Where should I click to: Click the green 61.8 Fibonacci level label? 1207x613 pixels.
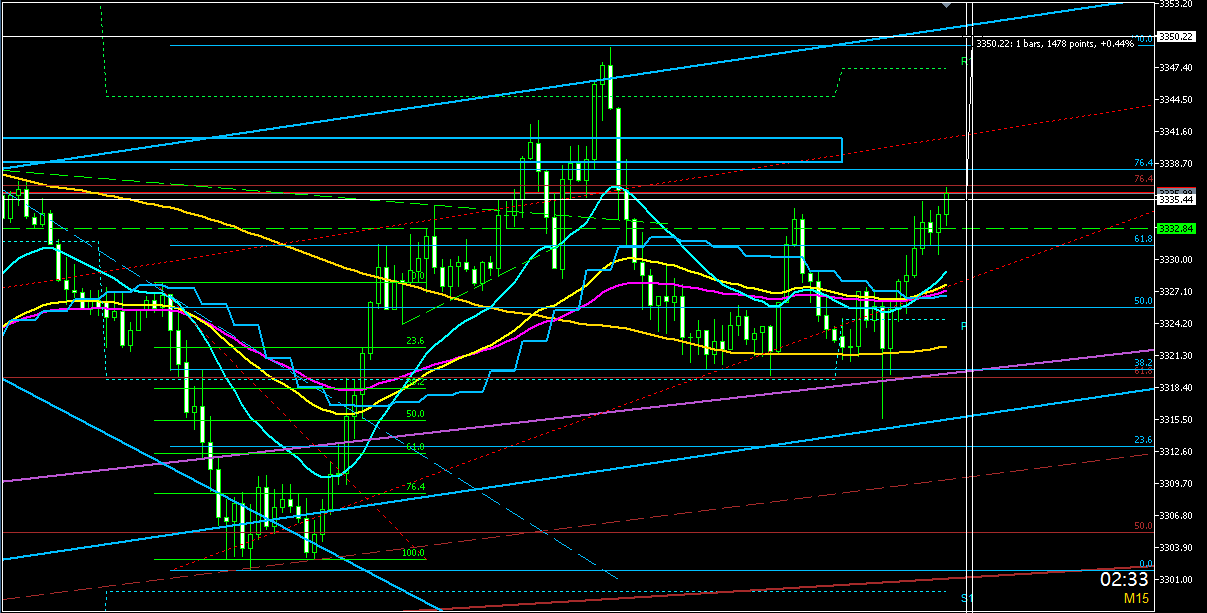[x=415, y=447]
